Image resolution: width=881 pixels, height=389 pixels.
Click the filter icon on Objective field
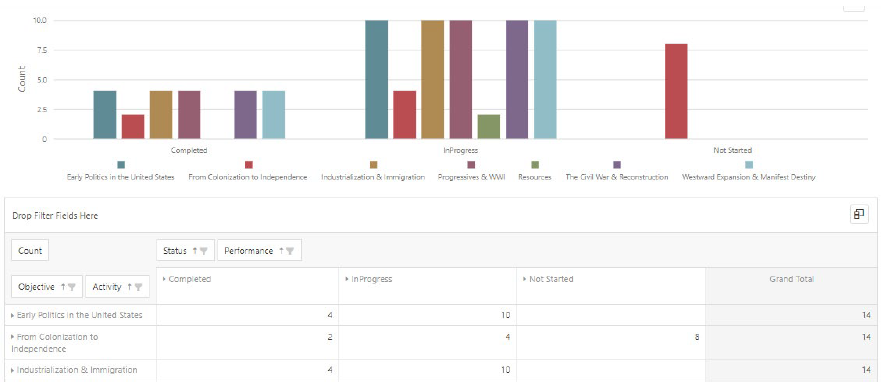[72, 287]
